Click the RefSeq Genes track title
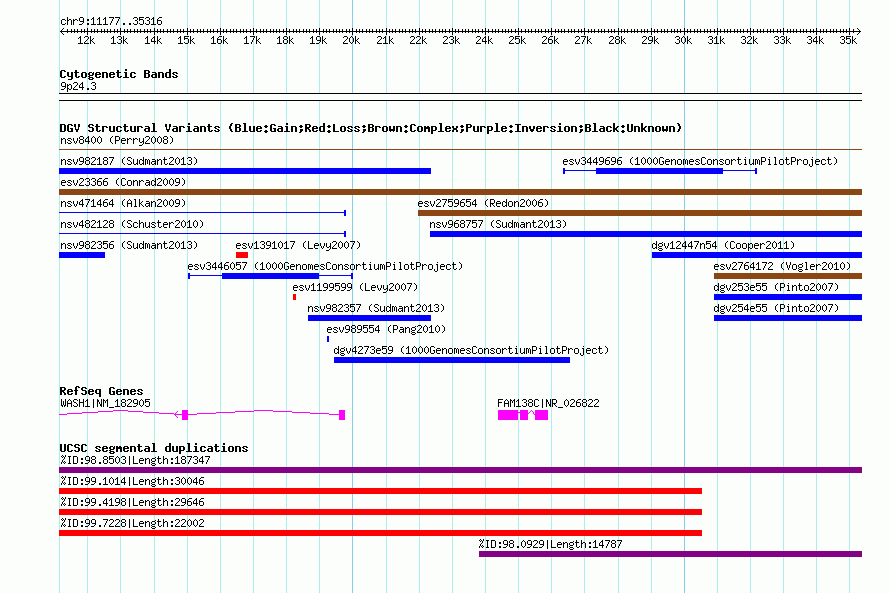 pyautogui.click(x=101, y=391)
